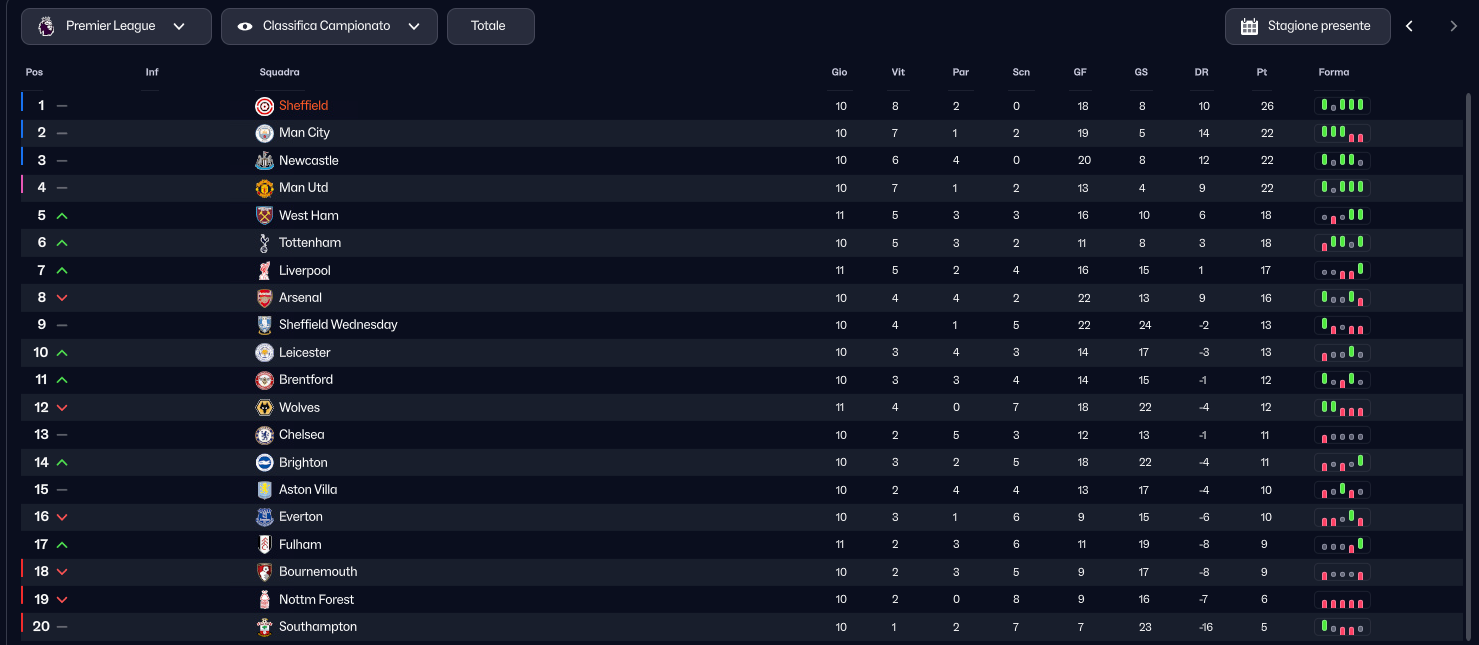Click the Chelsea crest icon
Screen dimensions: 1479x645
click(x=264, y=435)
